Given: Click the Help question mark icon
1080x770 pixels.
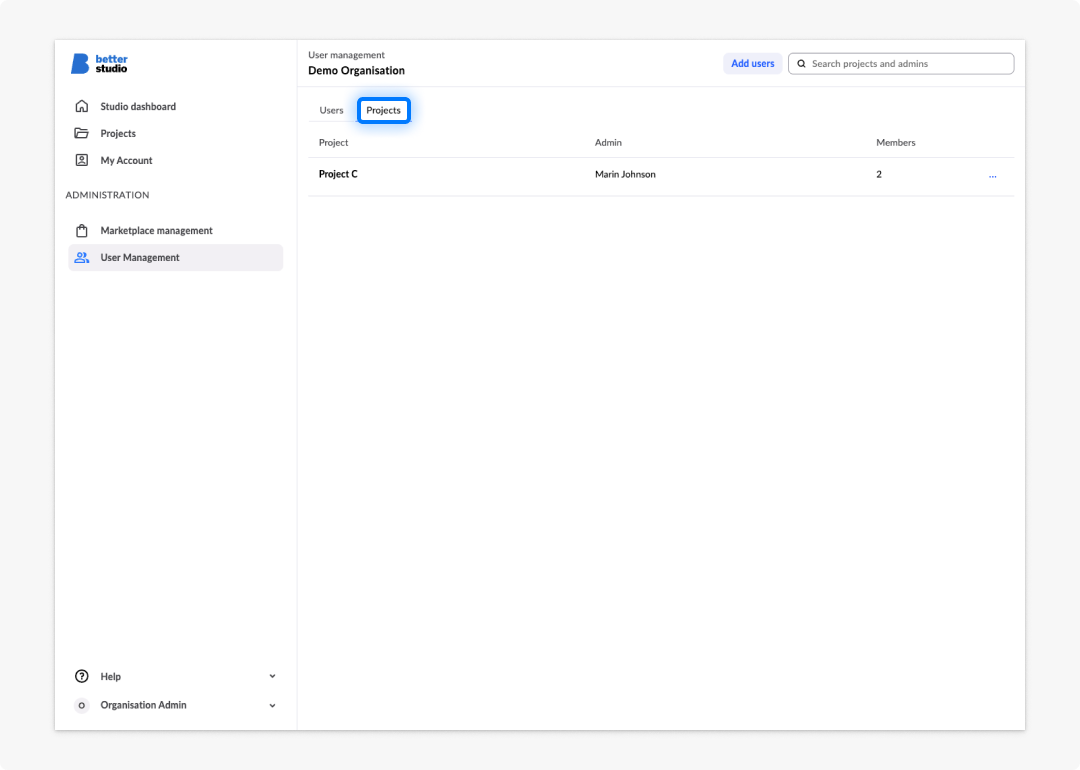Looking at the screenshot, I should pyautogui.click(x=81, y=676).
